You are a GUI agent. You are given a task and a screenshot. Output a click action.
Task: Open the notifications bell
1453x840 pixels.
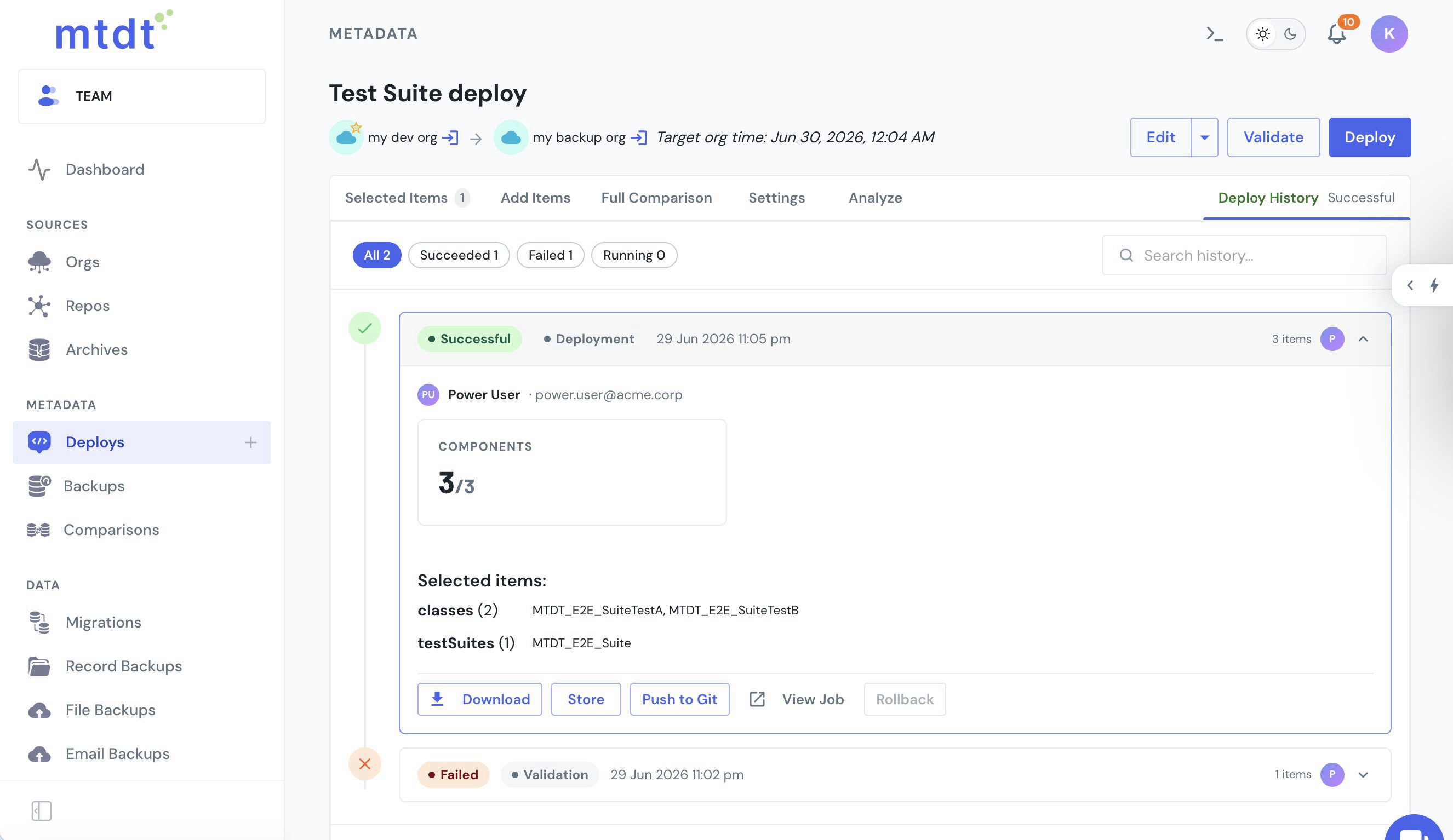tap(1336, 34)
